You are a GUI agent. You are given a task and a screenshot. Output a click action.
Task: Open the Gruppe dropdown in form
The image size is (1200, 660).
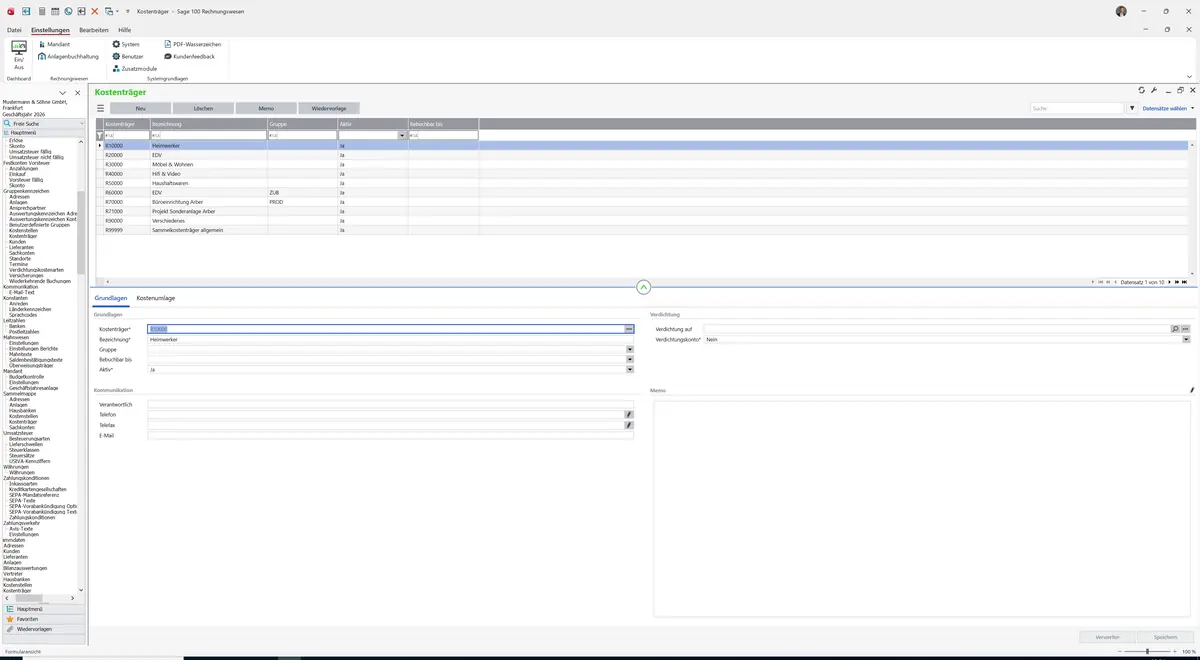630,349
